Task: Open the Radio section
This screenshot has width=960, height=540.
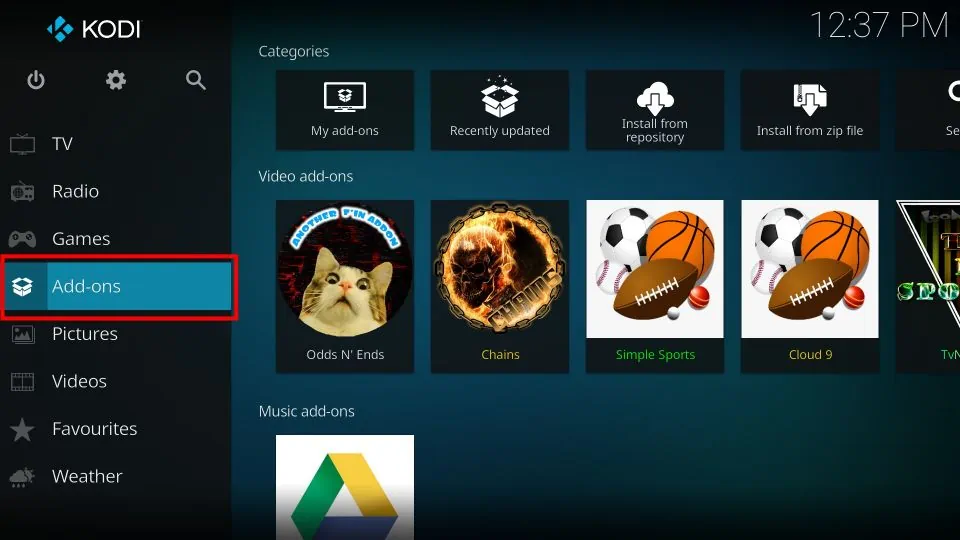Action: point(116,192)
